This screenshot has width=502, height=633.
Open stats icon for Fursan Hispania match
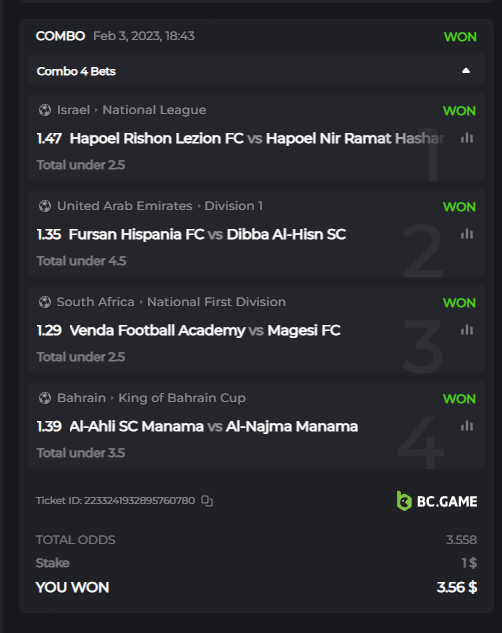467,234
